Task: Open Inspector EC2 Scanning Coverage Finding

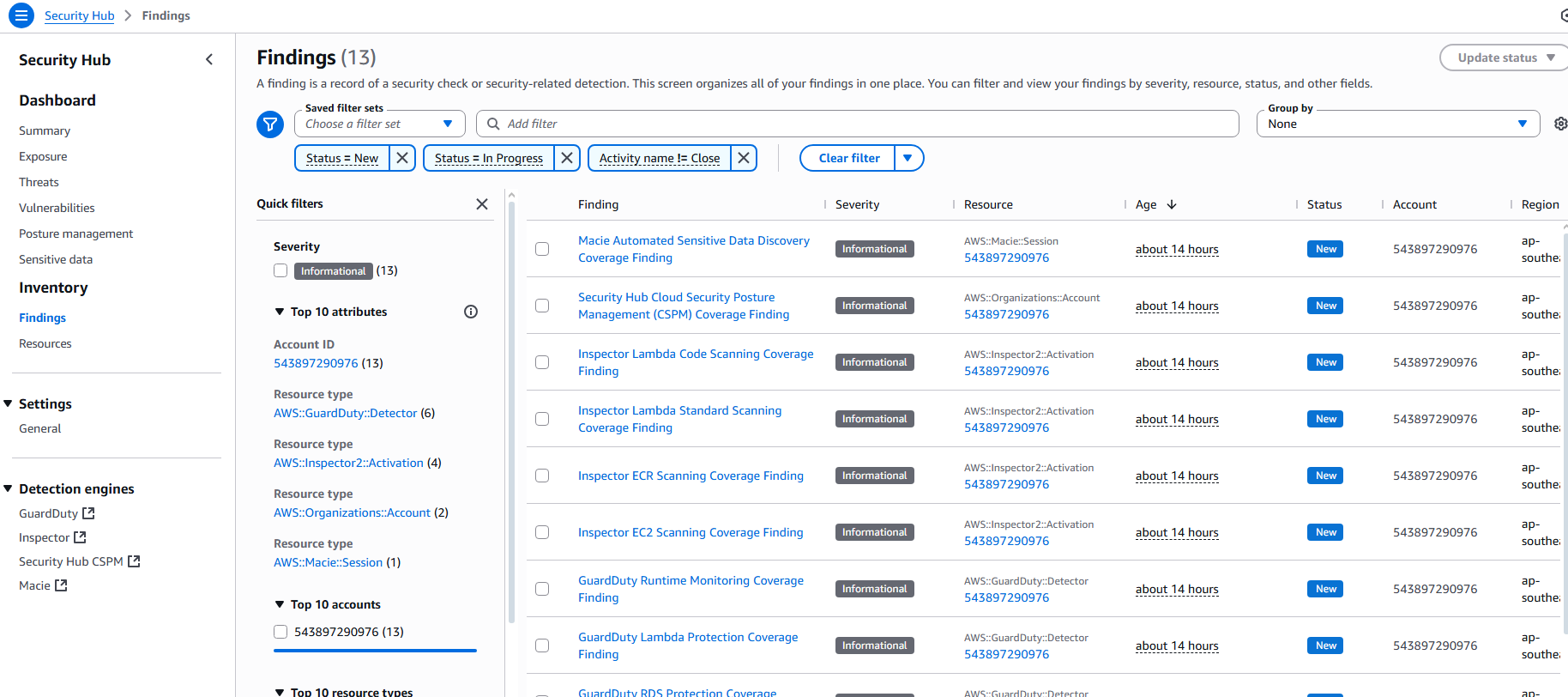Action: (x=691, y=532)
